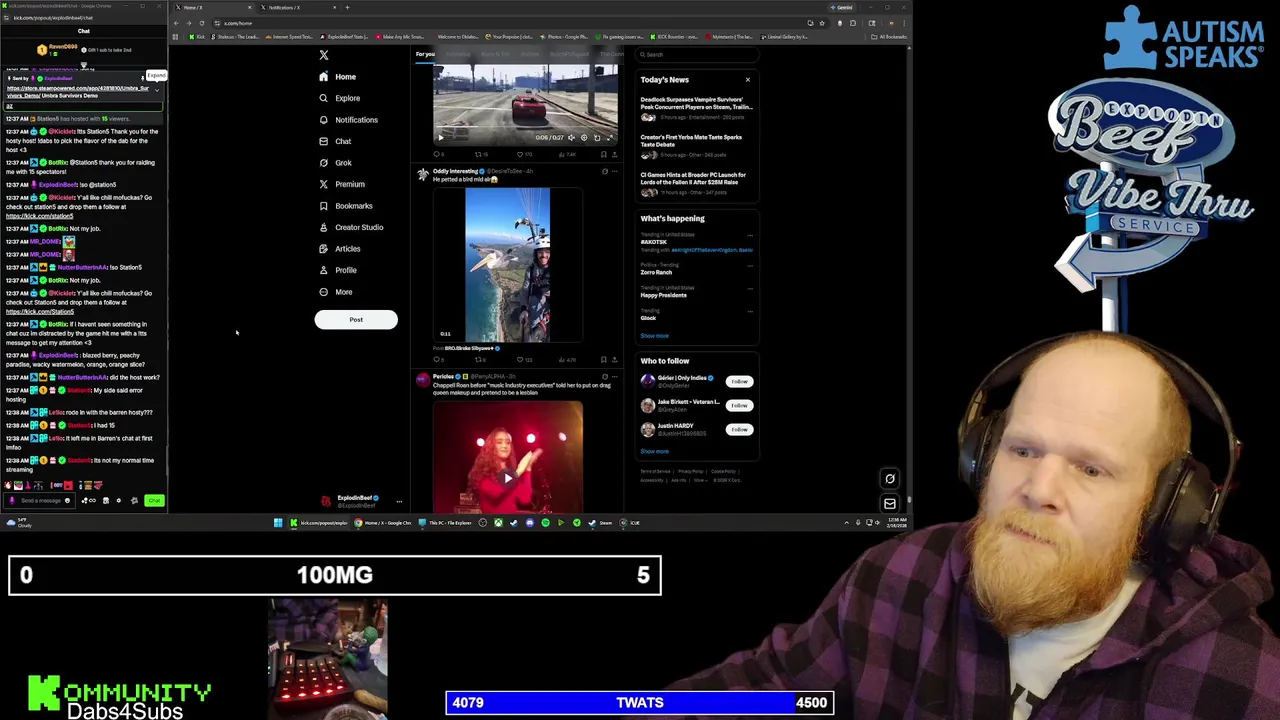Open the Yerba Mate Taste Debate news story
1280x720 pixels.
pyautogui.click(x=697, y=147)
